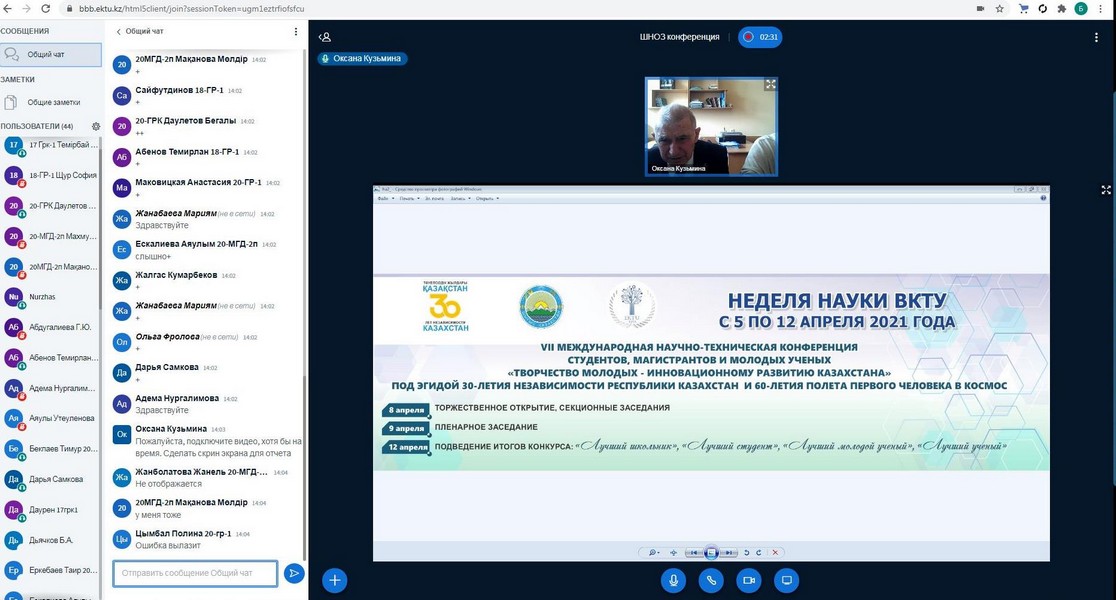Viewport: 1116px width, 600px height.
Task: Open the conference options three-dot menu
Action: tap(1096, 37)
